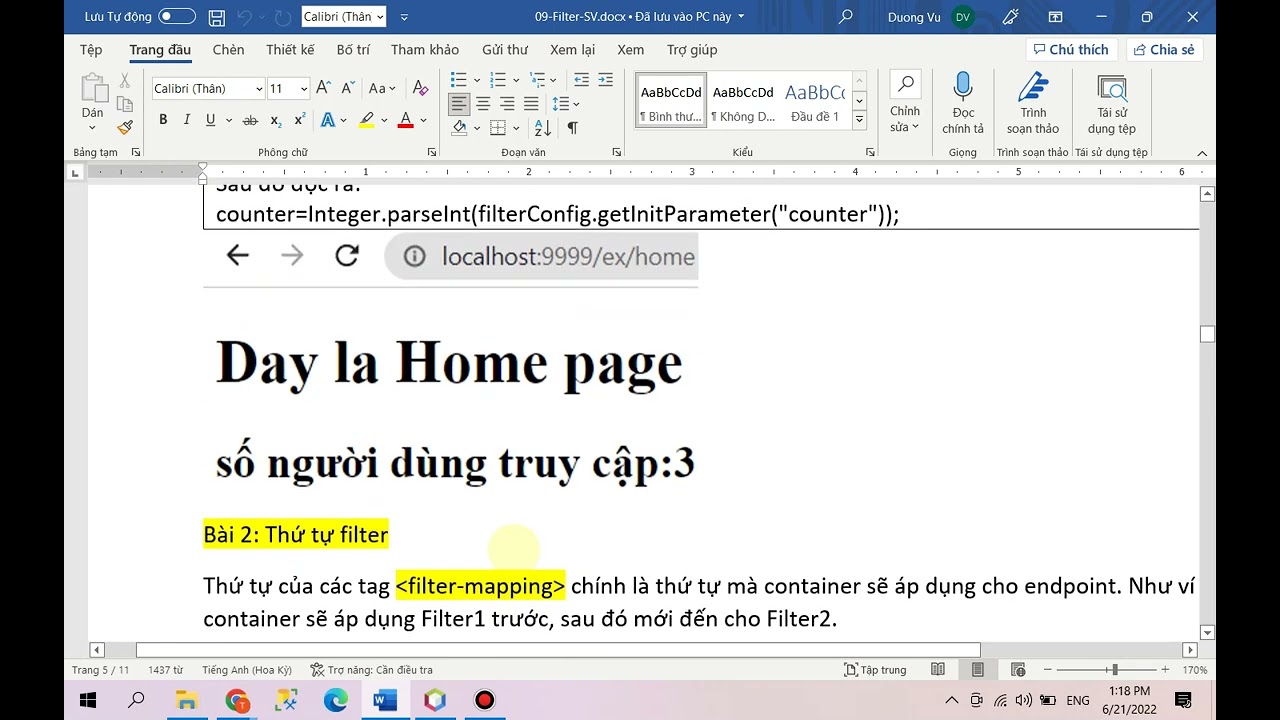This screenshot has height=720, width=1280.
Task: Click the search magnifier in title bar
Action: tap(846, 17)
